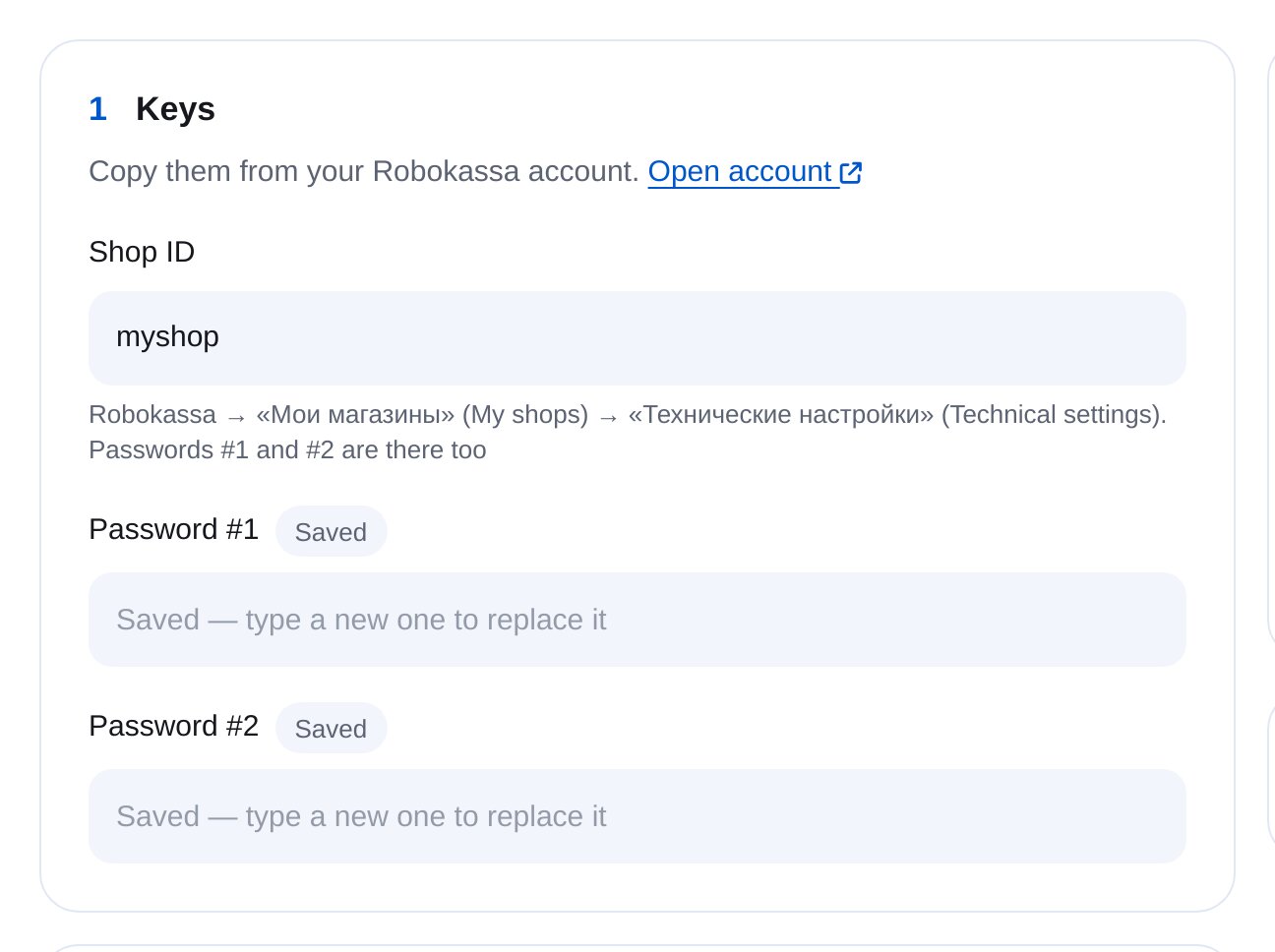Click the «Мои магазины» (My shops) hint text
The image size is (1275, 952).
422,414
